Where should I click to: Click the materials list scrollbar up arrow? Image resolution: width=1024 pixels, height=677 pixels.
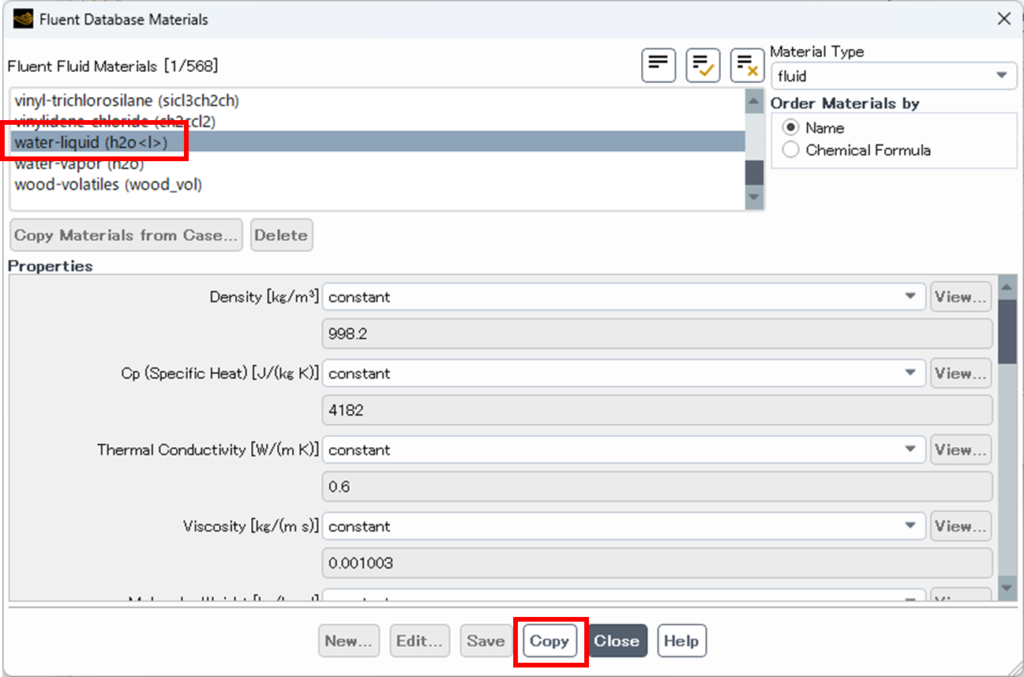pyautogui.click(x=754, y=101)
